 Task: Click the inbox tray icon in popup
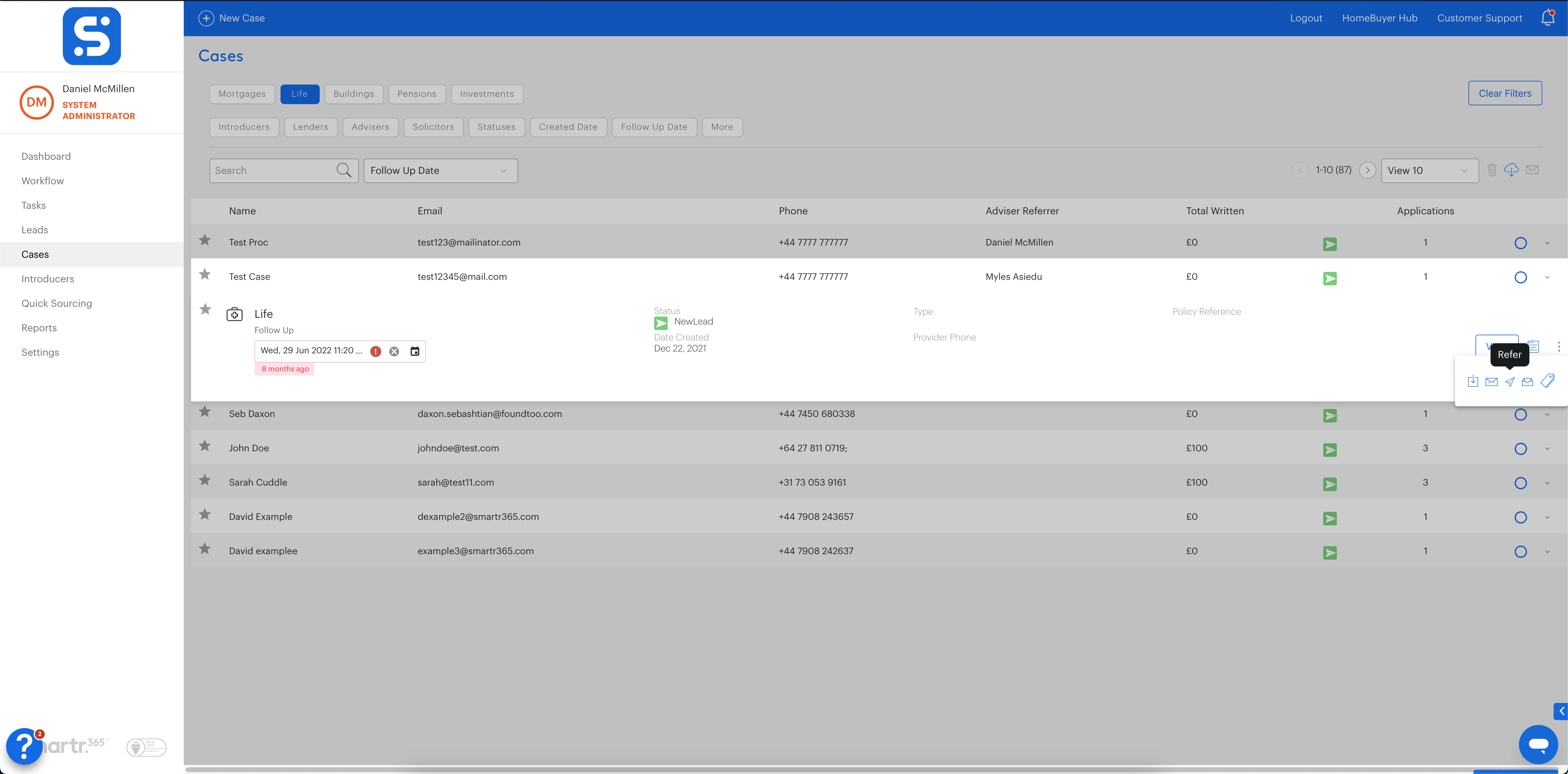(1527, 381)
